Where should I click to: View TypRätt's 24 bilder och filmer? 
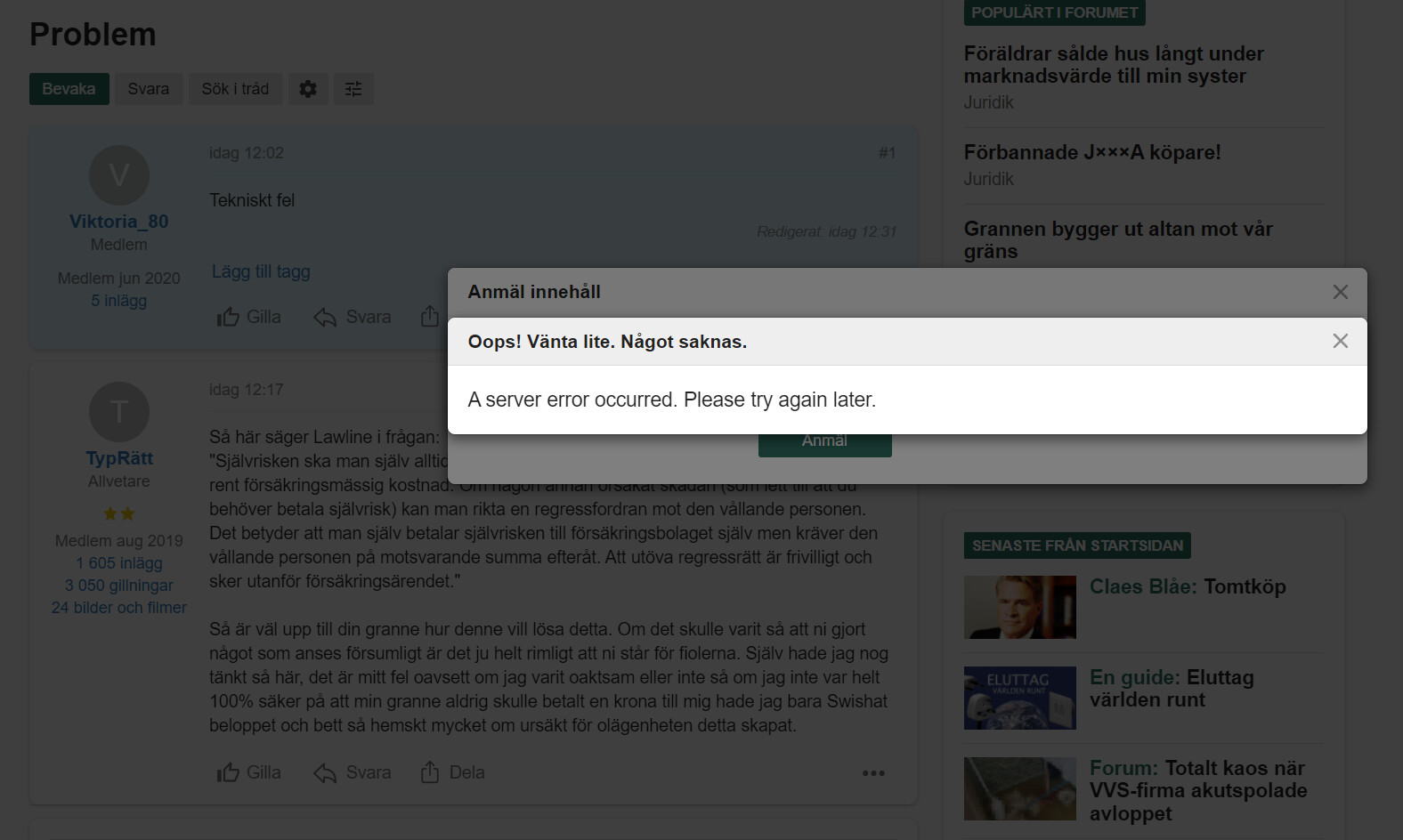119,608
